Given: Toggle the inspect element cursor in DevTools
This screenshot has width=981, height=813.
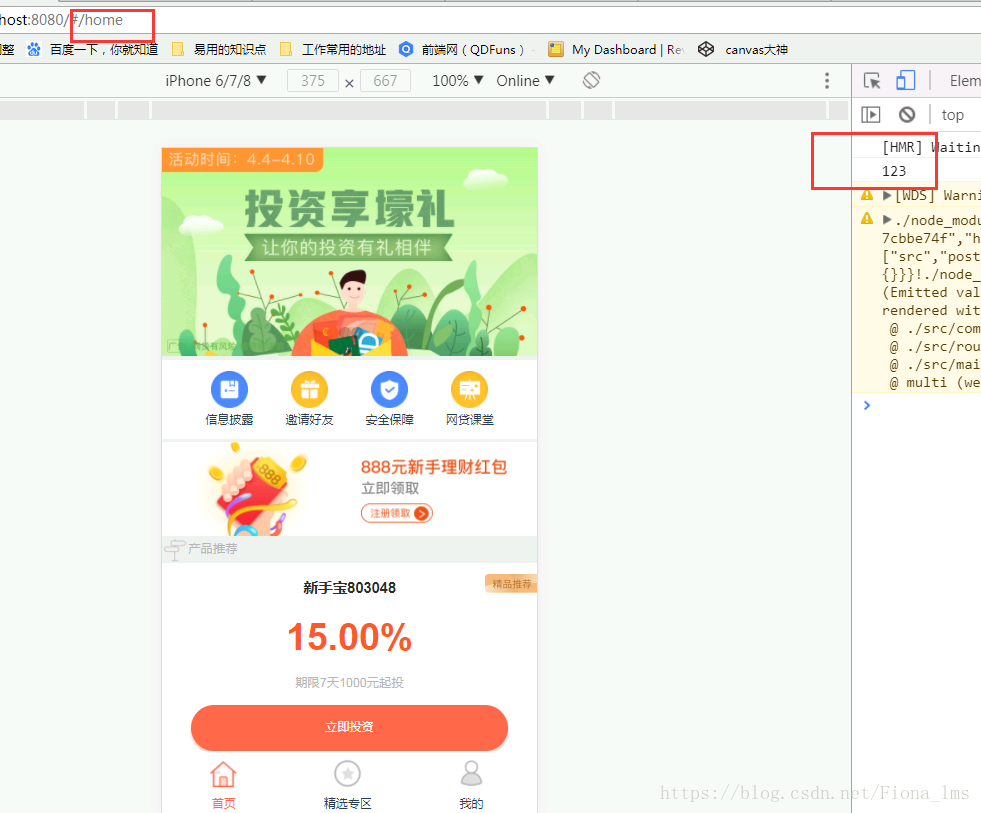Looking at the screenshot, I should (871, 79).
